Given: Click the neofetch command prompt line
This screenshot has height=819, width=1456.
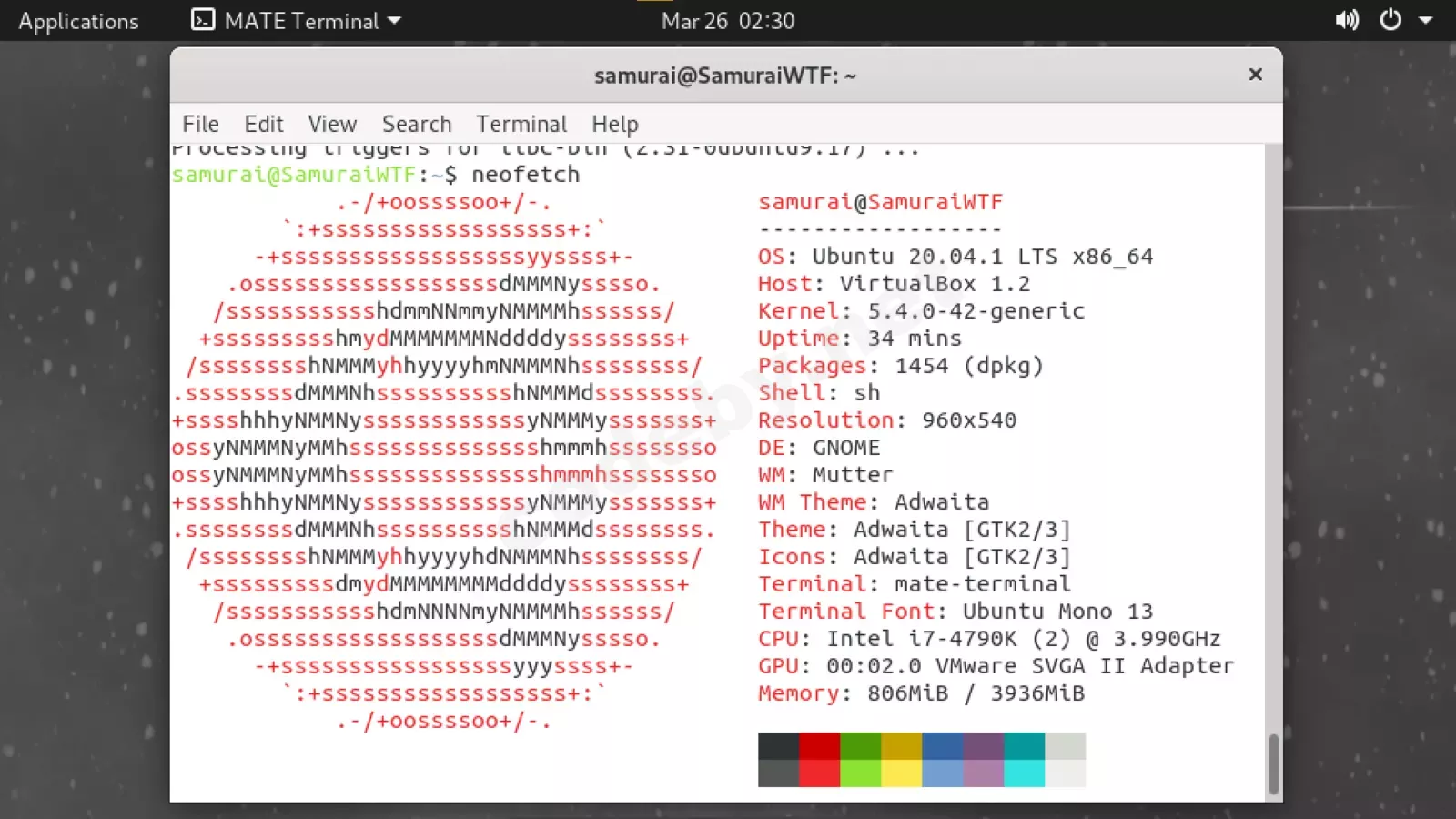Looking at the screenshot, I should point(375,175).
